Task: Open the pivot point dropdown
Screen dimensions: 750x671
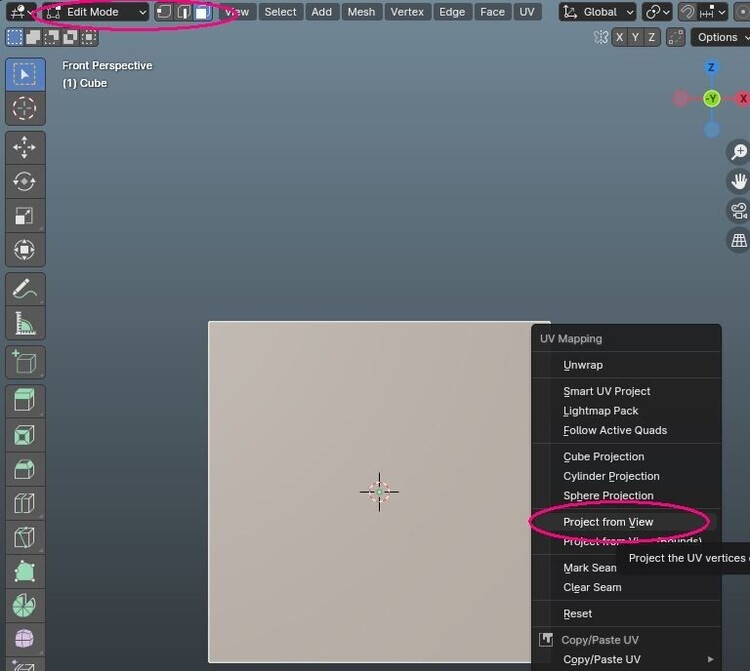Action: pos(657,12)
